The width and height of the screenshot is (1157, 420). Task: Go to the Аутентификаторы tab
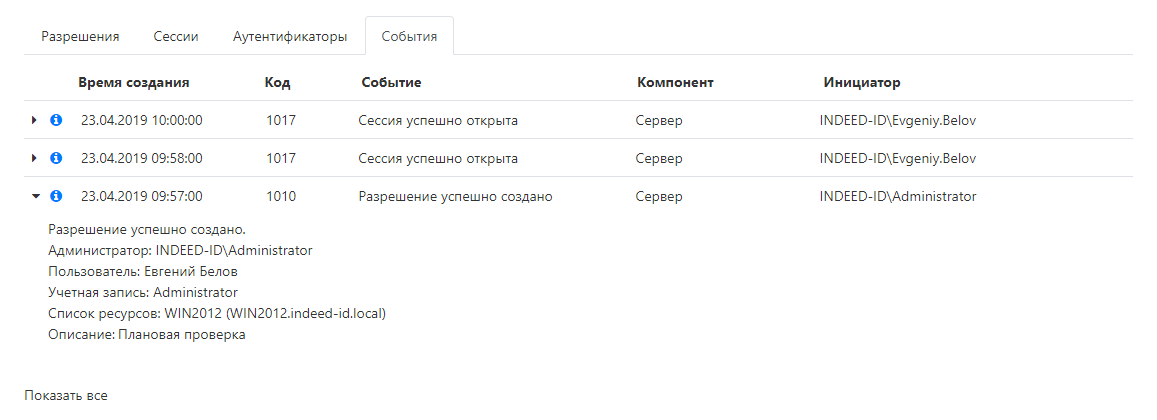point(290,36)
